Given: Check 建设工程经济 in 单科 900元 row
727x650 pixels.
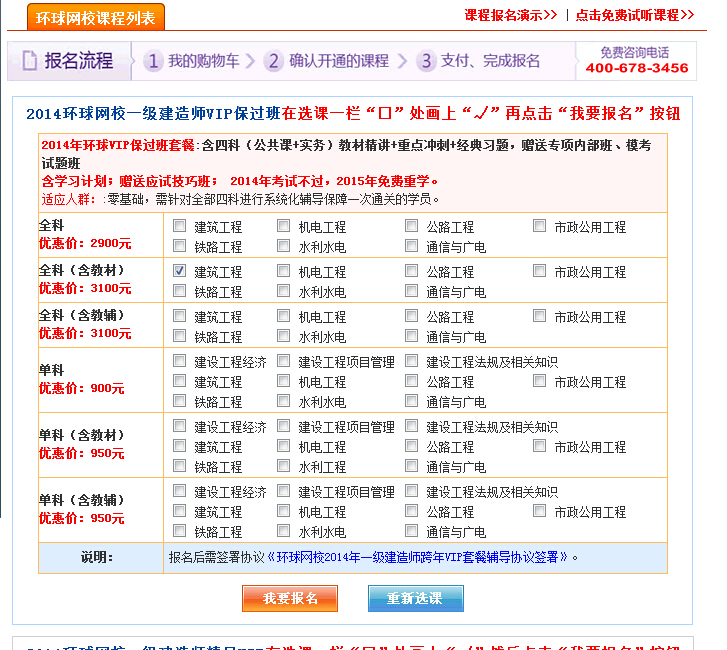Looking at the screenshot, I should click(x=179, y=361).
